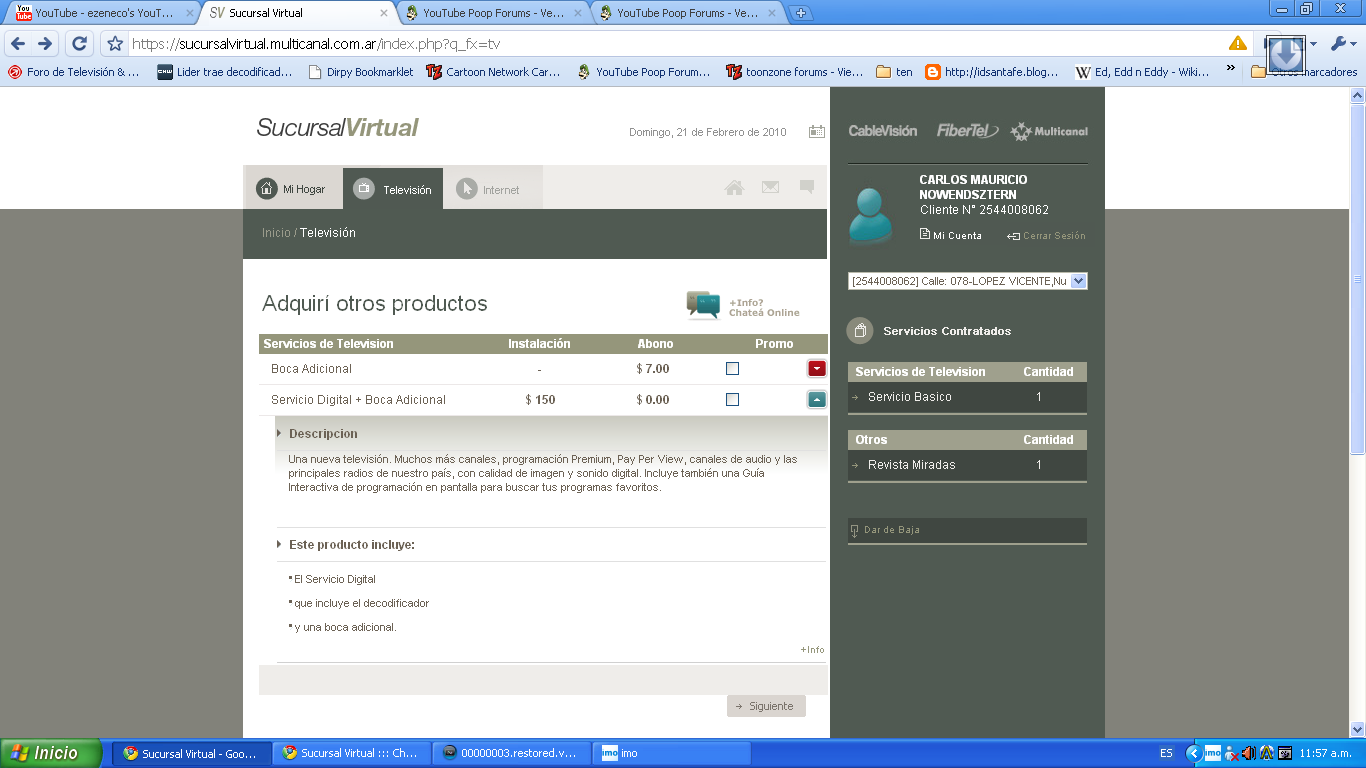Tick Servicio Digital + Boca Adicional checkbox
Image resolution: width=1366 pixels, height=768 pixels.
[732, 400]
